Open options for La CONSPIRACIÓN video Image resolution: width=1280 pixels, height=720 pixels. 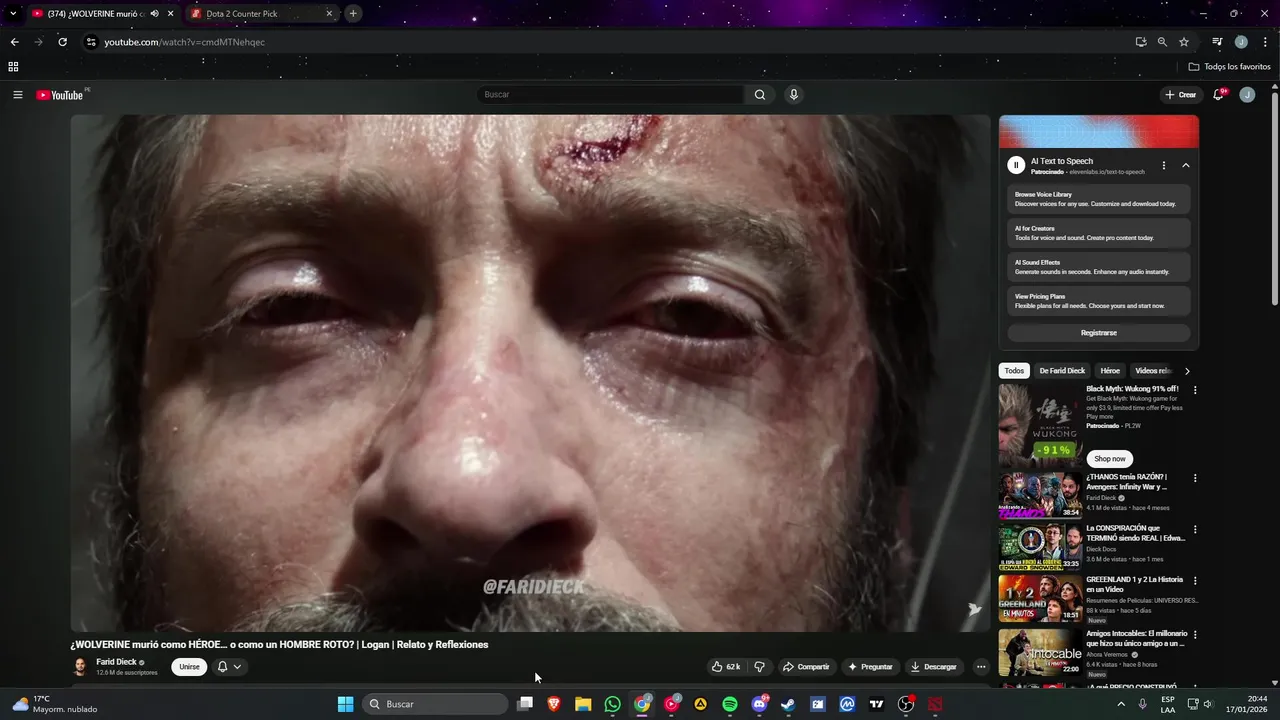tap(1195, 529)
